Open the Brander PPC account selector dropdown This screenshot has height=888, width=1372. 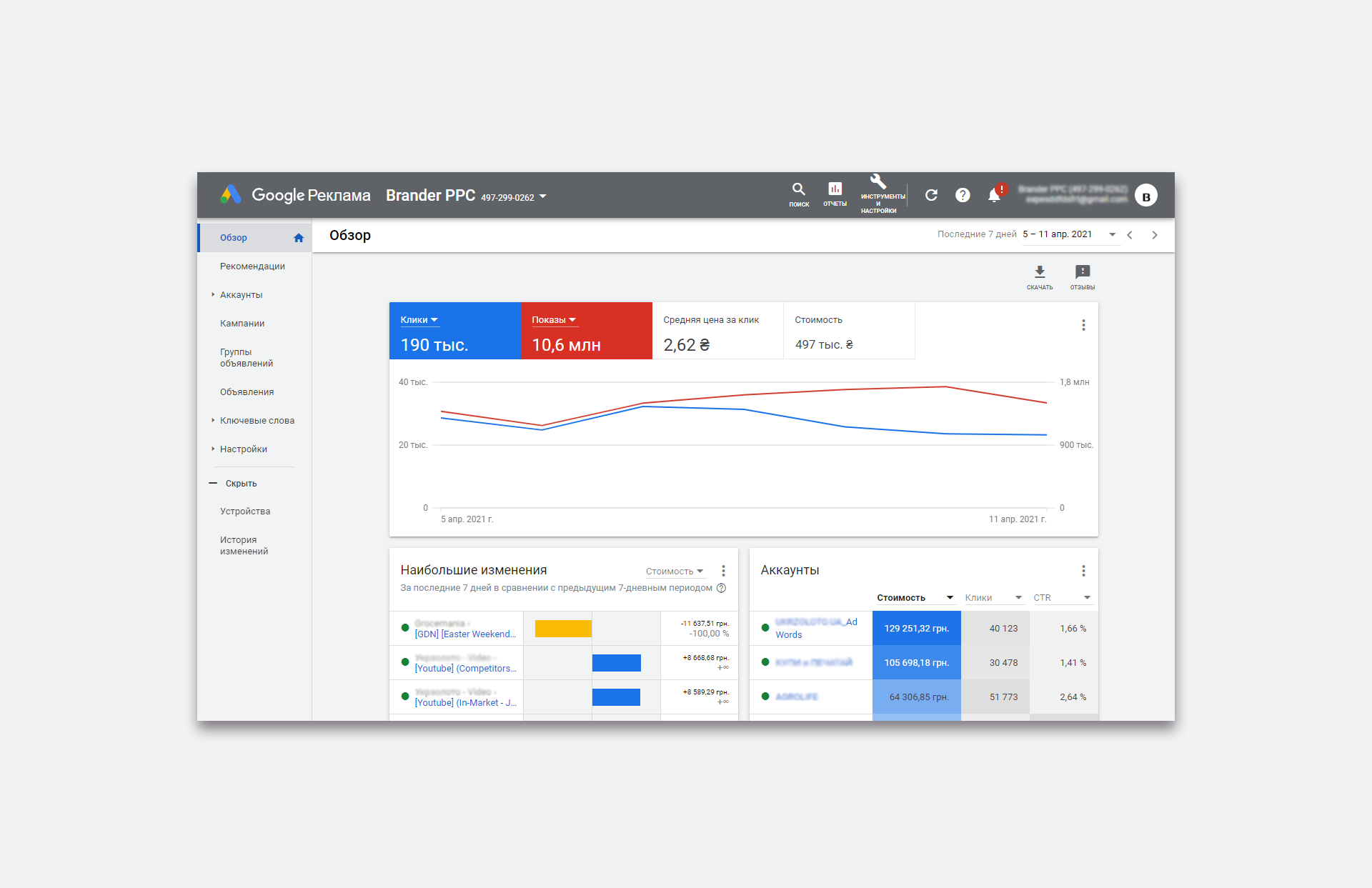point(542,196)
